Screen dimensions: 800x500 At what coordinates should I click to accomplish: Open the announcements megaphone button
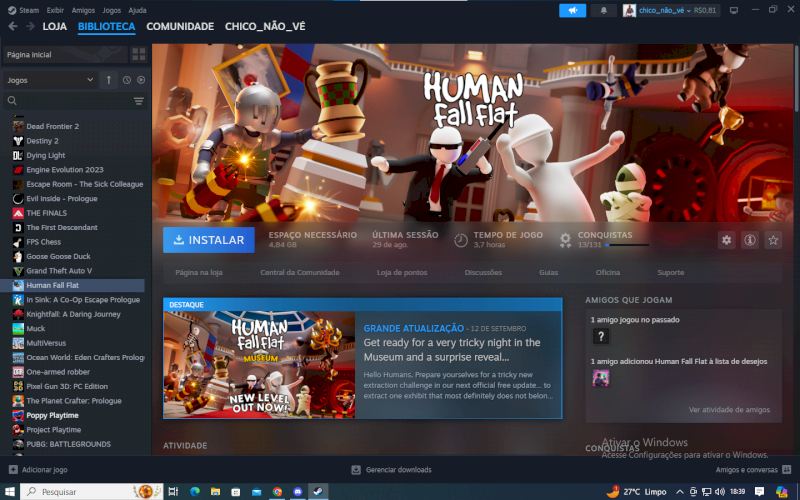[572, 10]
